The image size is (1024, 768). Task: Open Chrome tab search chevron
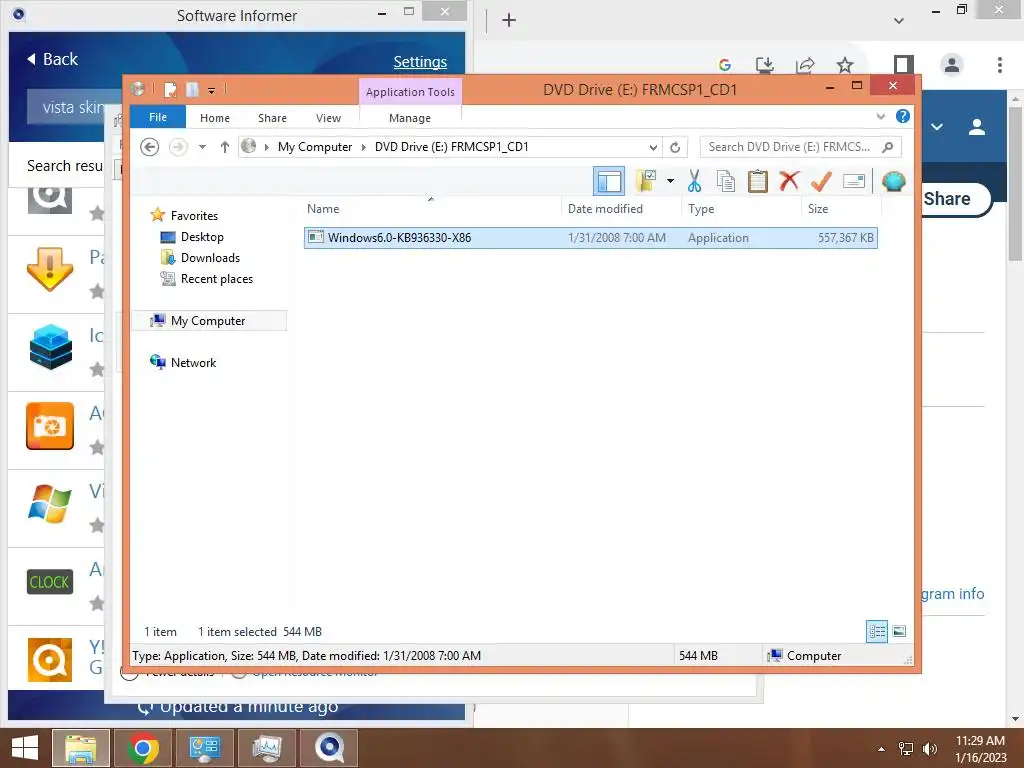(899, 21)
